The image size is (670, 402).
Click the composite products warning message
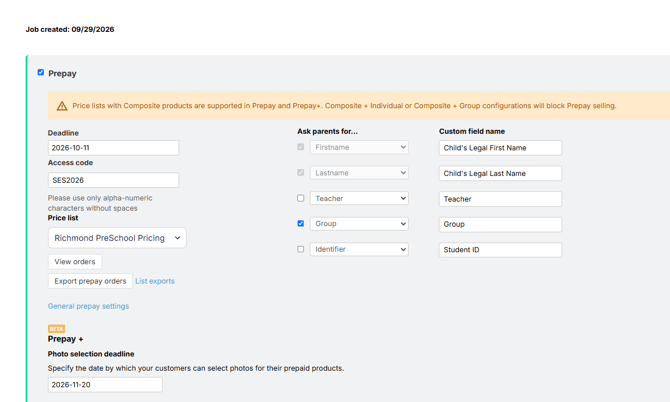click(344, 106)
